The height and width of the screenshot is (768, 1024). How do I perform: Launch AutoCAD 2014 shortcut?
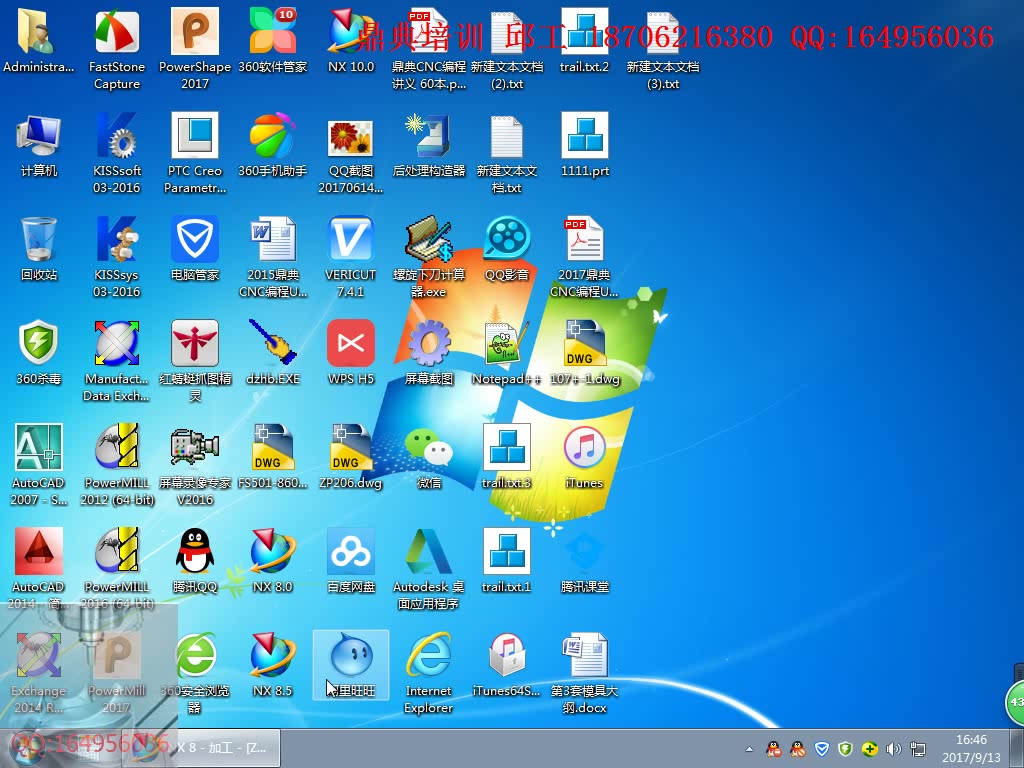coord(39,568)
